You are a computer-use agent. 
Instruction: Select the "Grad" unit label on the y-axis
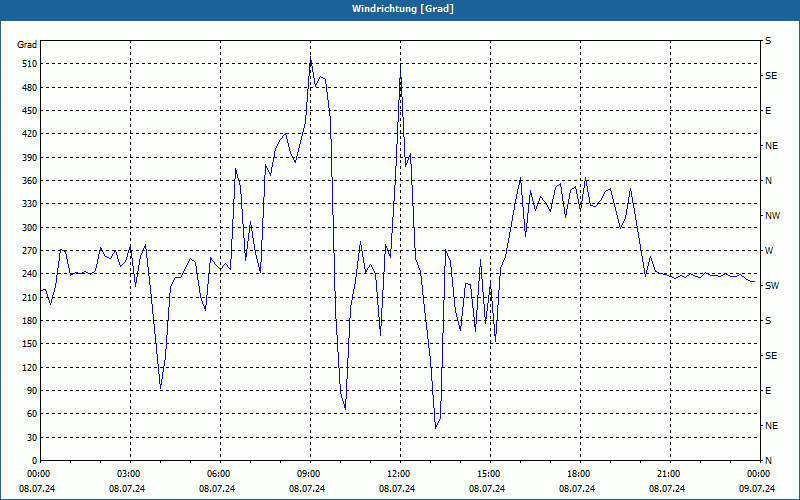(27, 45)
